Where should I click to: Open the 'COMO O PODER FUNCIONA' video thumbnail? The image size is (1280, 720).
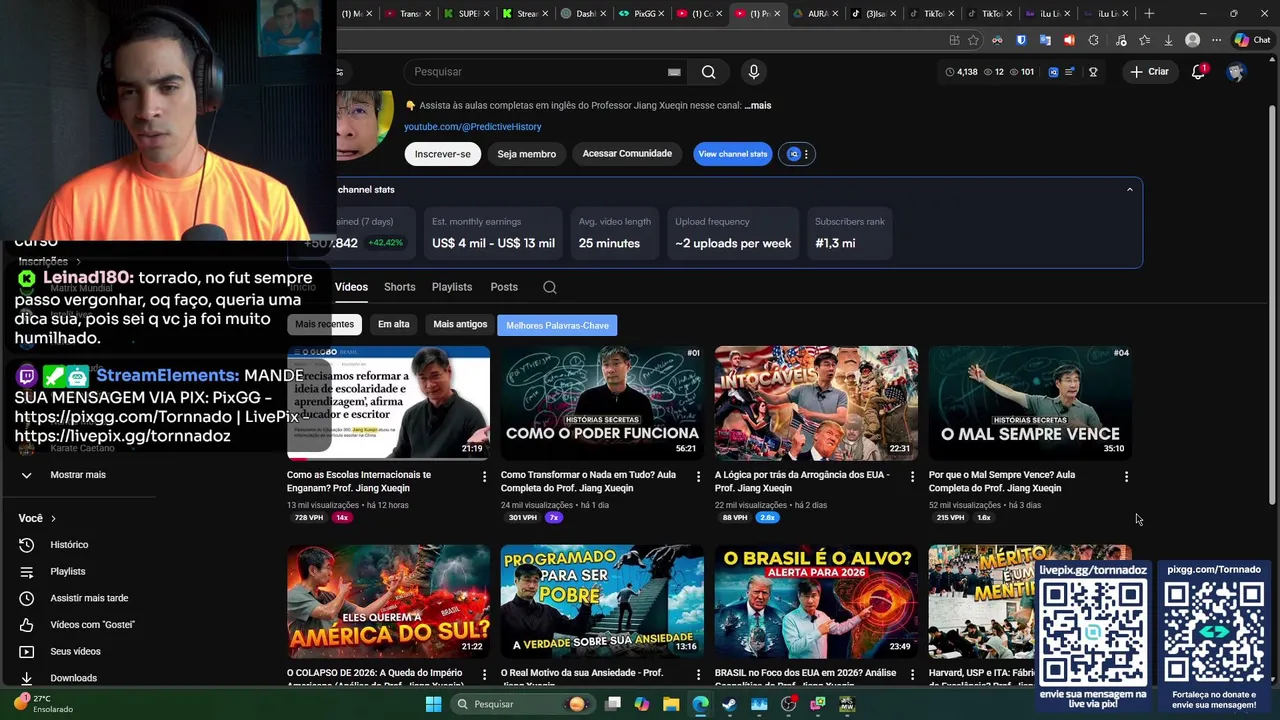click(x=602, y=403)
